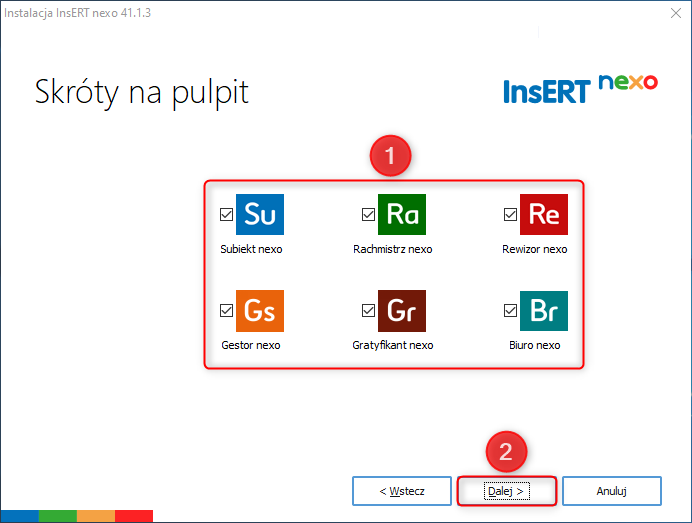The image size is (692, 523).
Task: Go back with the Wstecz button
Action: point(402,491)
